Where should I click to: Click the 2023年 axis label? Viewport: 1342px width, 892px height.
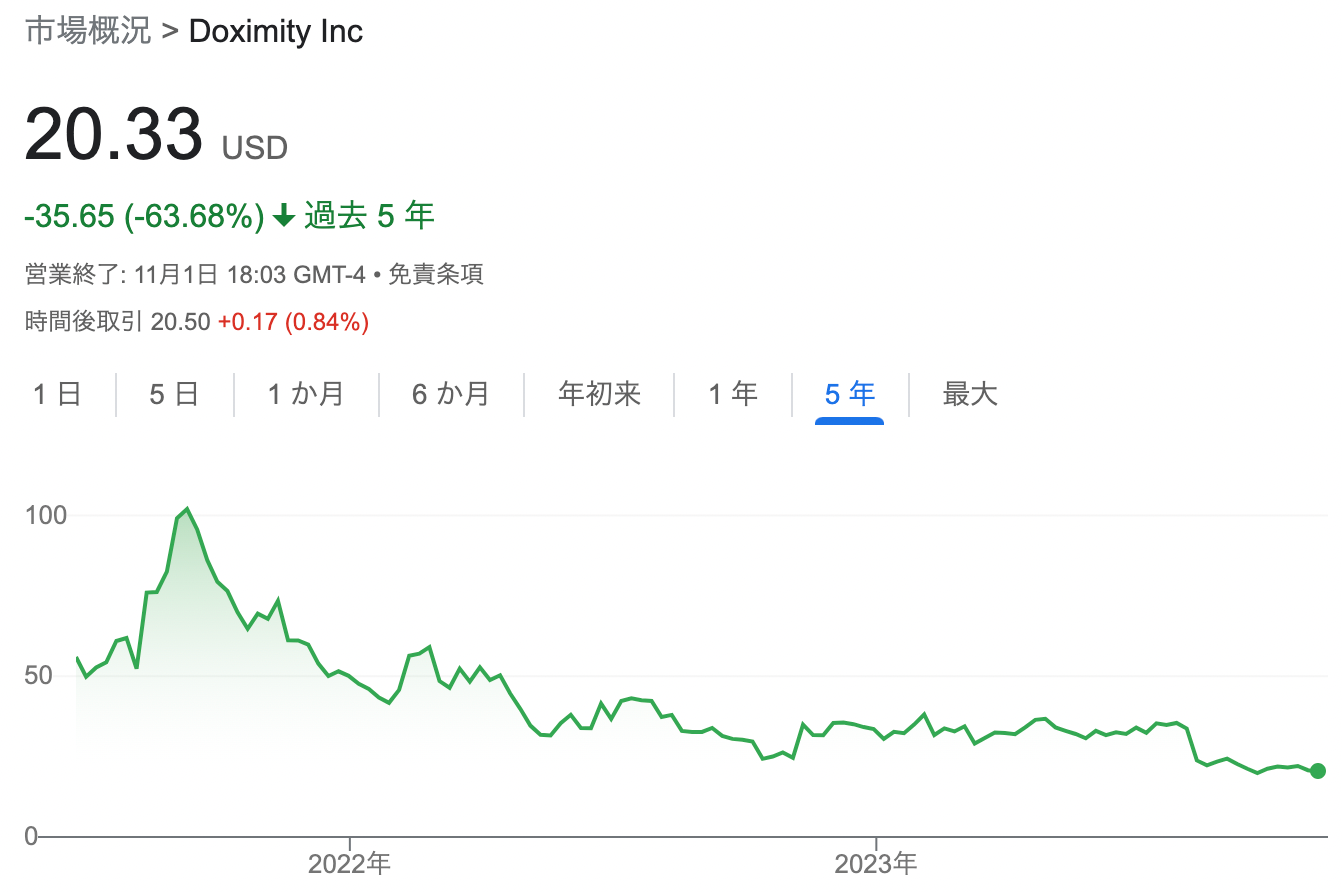876,864
